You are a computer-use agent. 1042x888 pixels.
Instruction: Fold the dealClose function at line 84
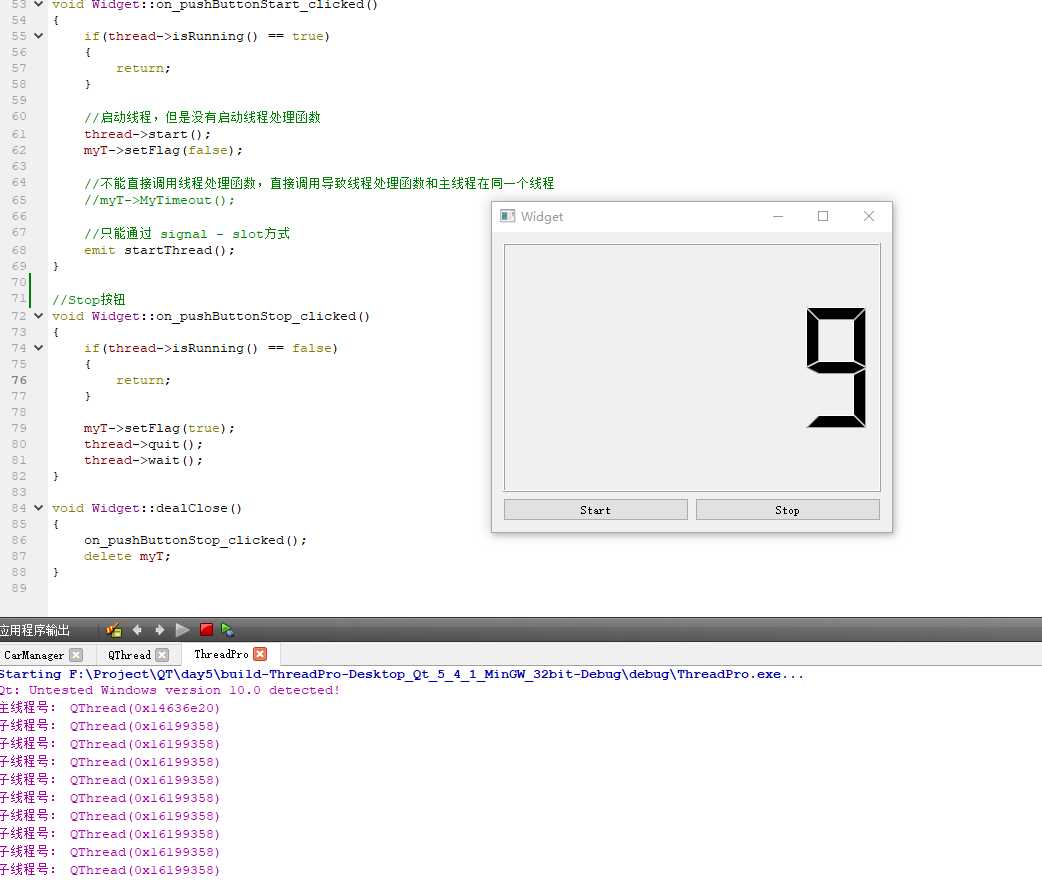(39, 508)
